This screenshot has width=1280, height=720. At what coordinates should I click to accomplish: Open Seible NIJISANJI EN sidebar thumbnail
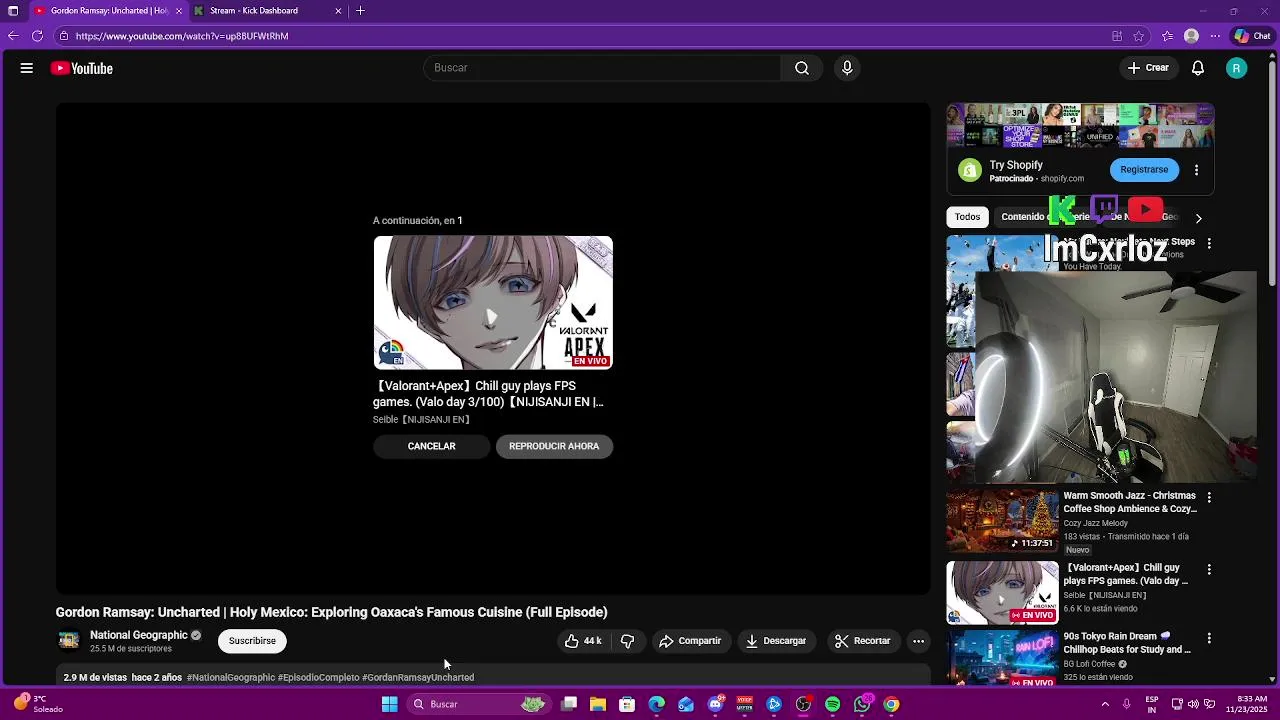click(1002, 593)
